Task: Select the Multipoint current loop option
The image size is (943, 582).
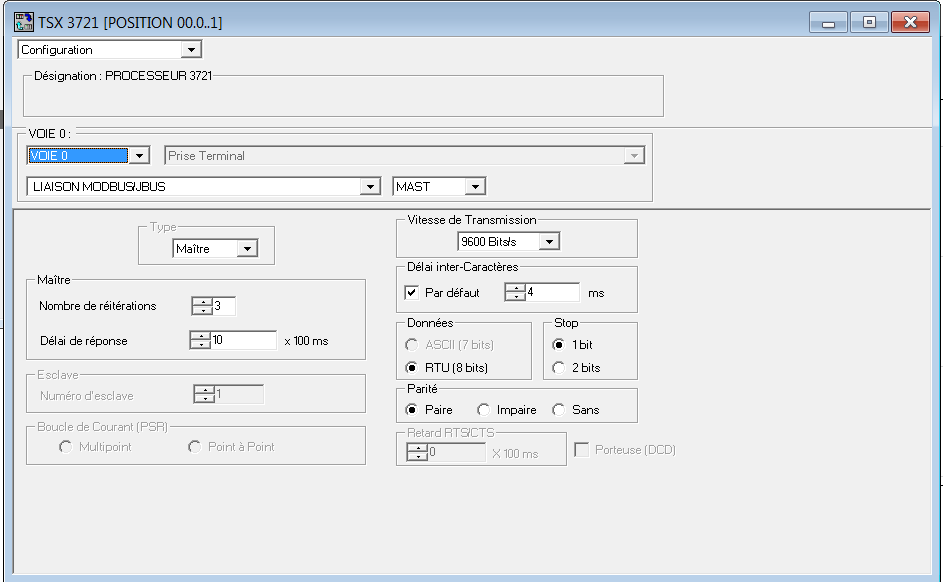Action: click(x=66, y=447)
